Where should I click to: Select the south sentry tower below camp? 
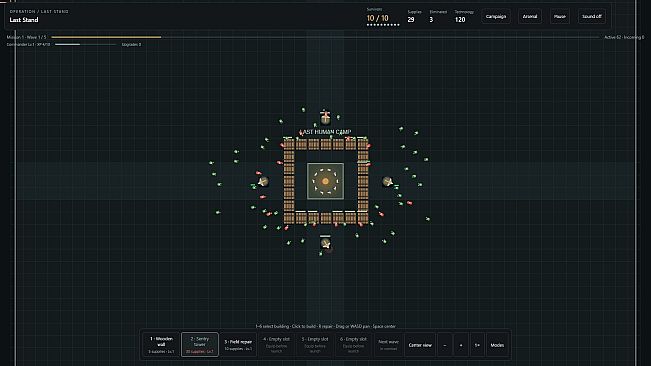(x=326, y=244)
